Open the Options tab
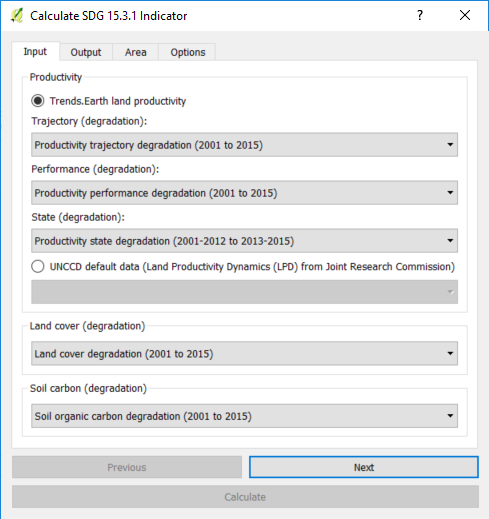 (x=188, y=52)
